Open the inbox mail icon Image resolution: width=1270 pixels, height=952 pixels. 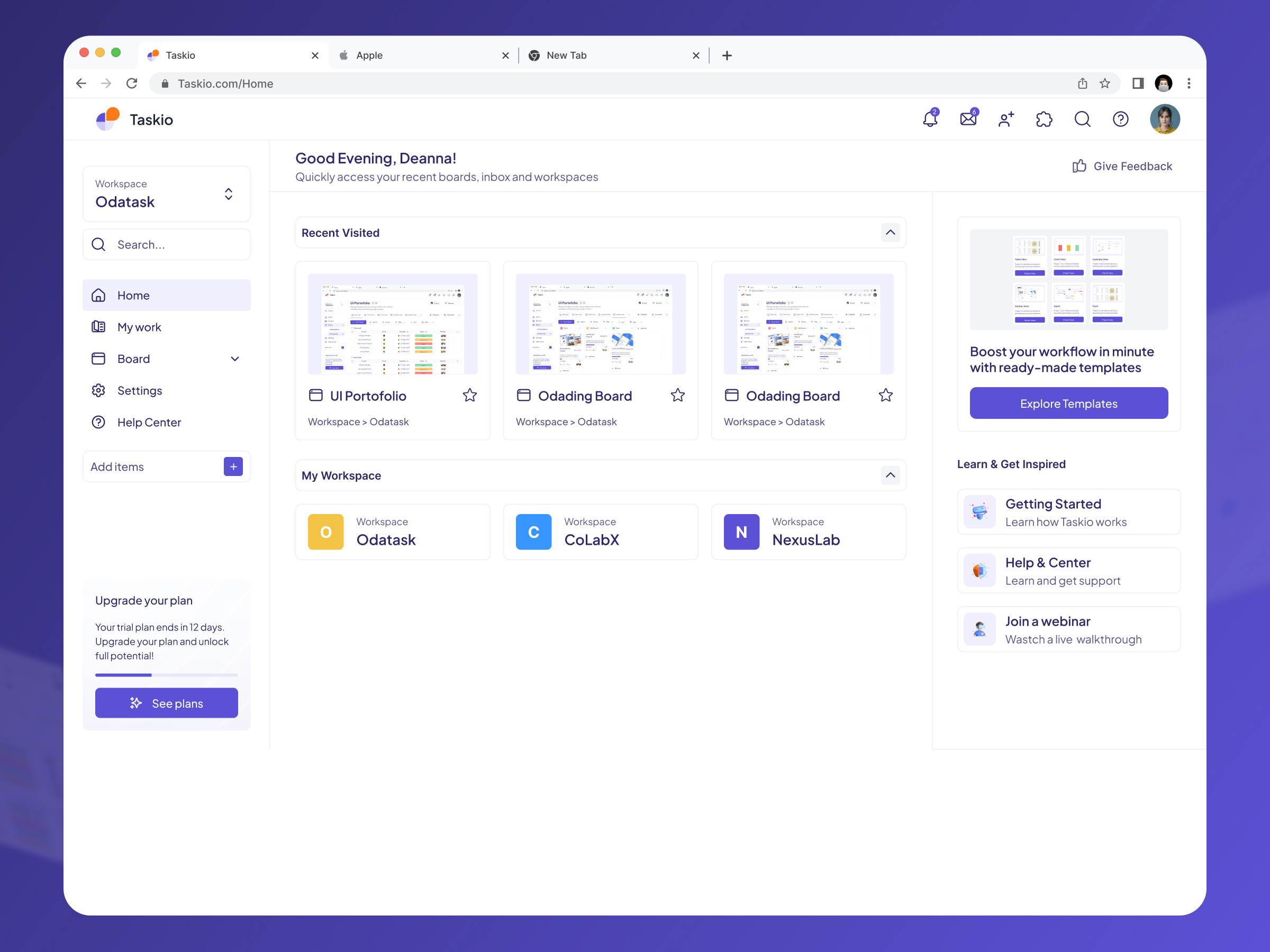[968, 119]
